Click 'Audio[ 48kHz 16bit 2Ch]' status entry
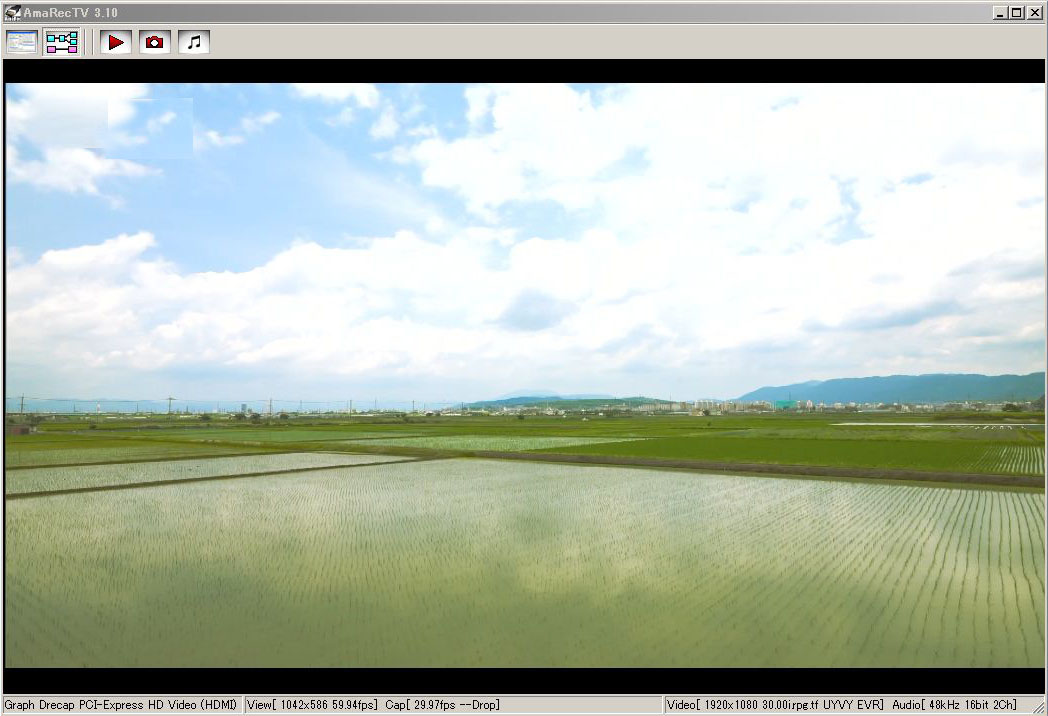The image size is (1048, 716). tap(954, 705)
